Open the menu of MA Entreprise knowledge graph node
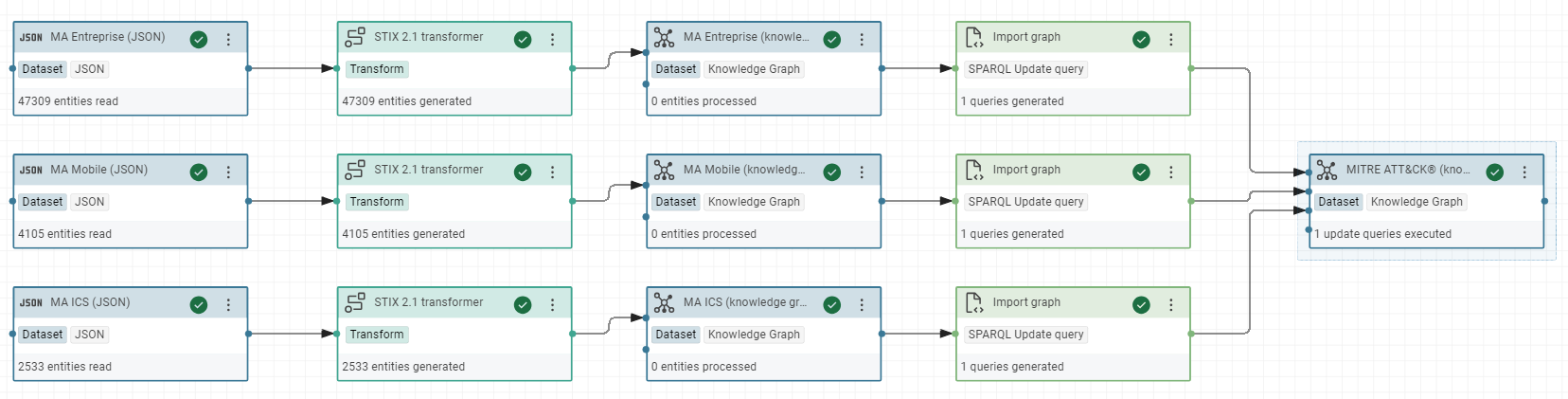This screenshot has width=1568, height=399. (x=862, y=39)
